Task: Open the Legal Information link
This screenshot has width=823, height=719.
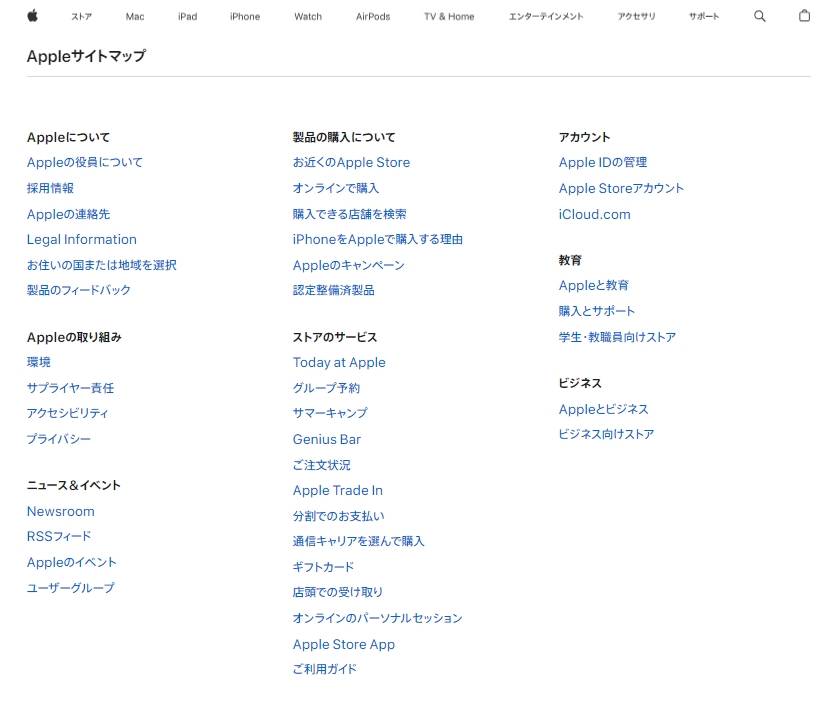Action: click(82, 239)
